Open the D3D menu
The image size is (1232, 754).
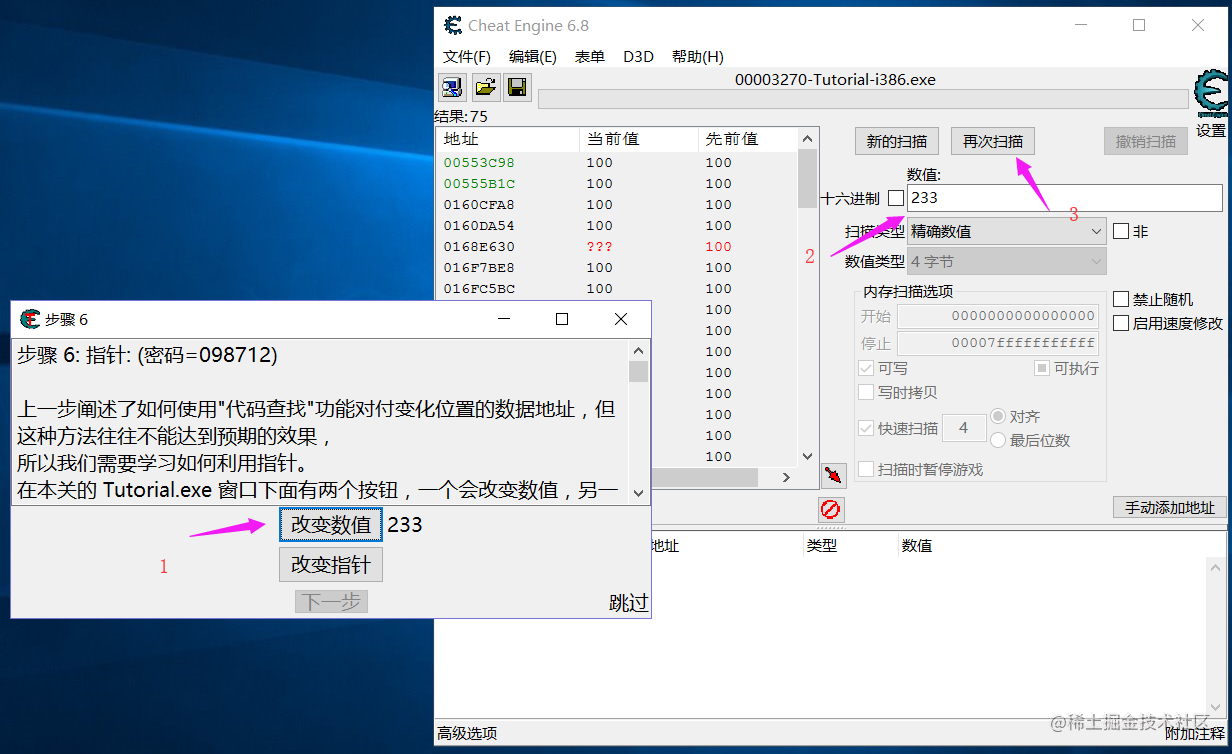(x=638, y=57)
